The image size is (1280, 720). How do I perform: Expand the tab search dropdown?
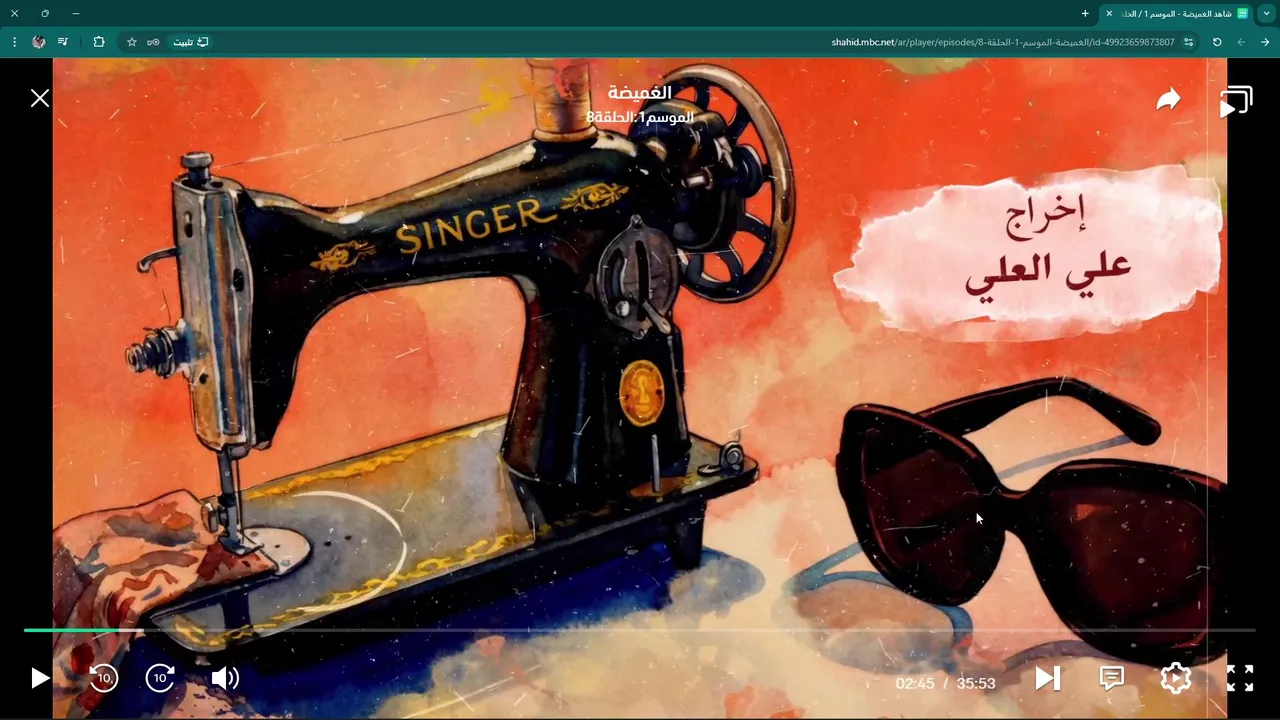click(x=1266, y=13)
